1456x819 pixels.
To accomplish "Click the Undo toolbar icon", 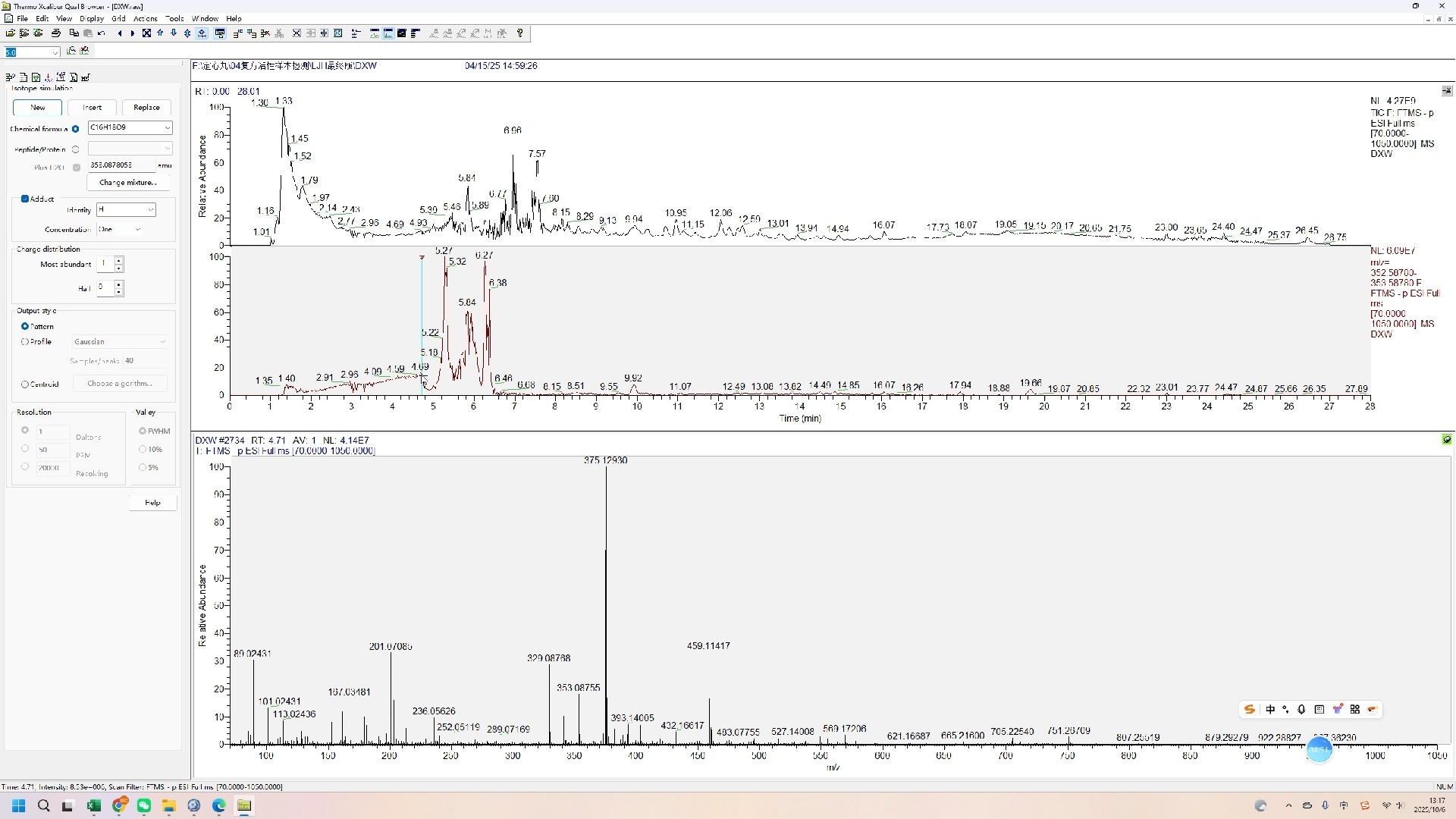I will click(102, 33).
